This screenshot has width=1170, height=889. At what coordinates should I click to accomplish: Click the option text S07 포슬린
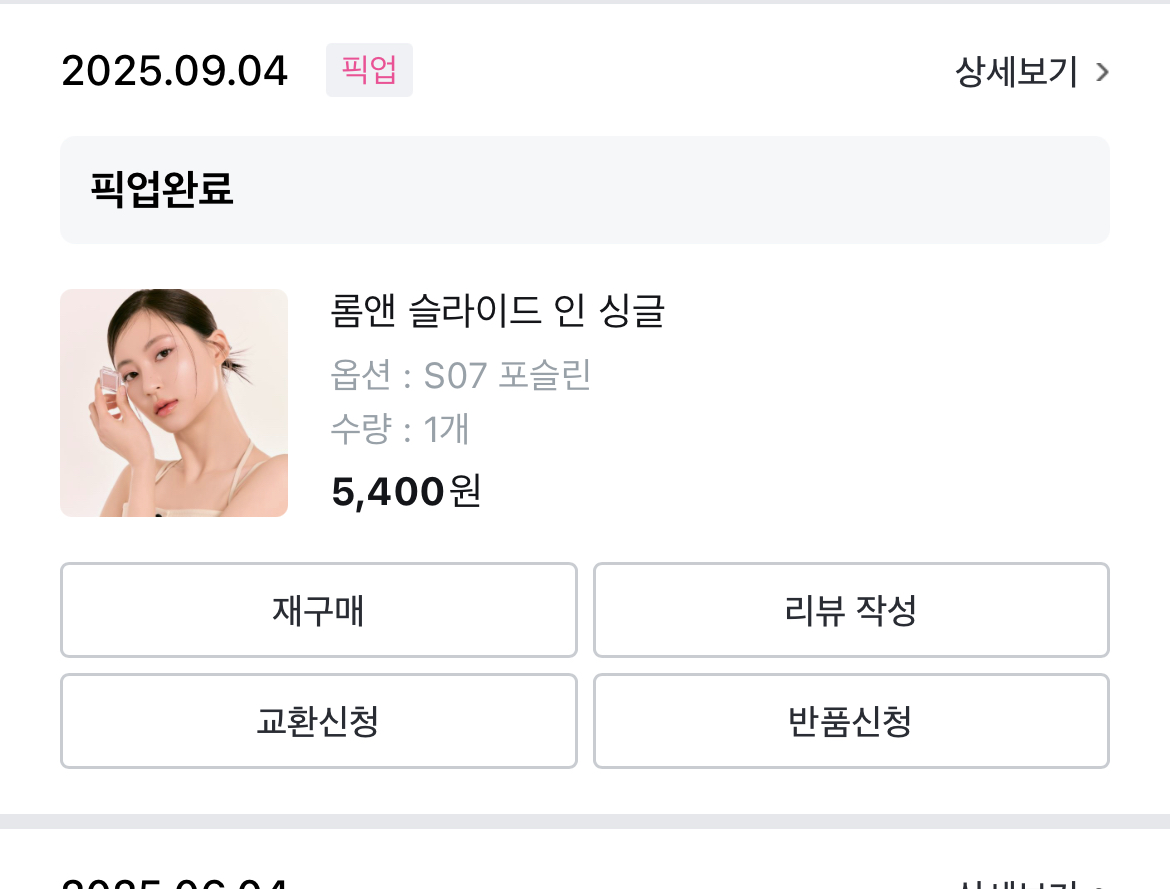point(508,376)
